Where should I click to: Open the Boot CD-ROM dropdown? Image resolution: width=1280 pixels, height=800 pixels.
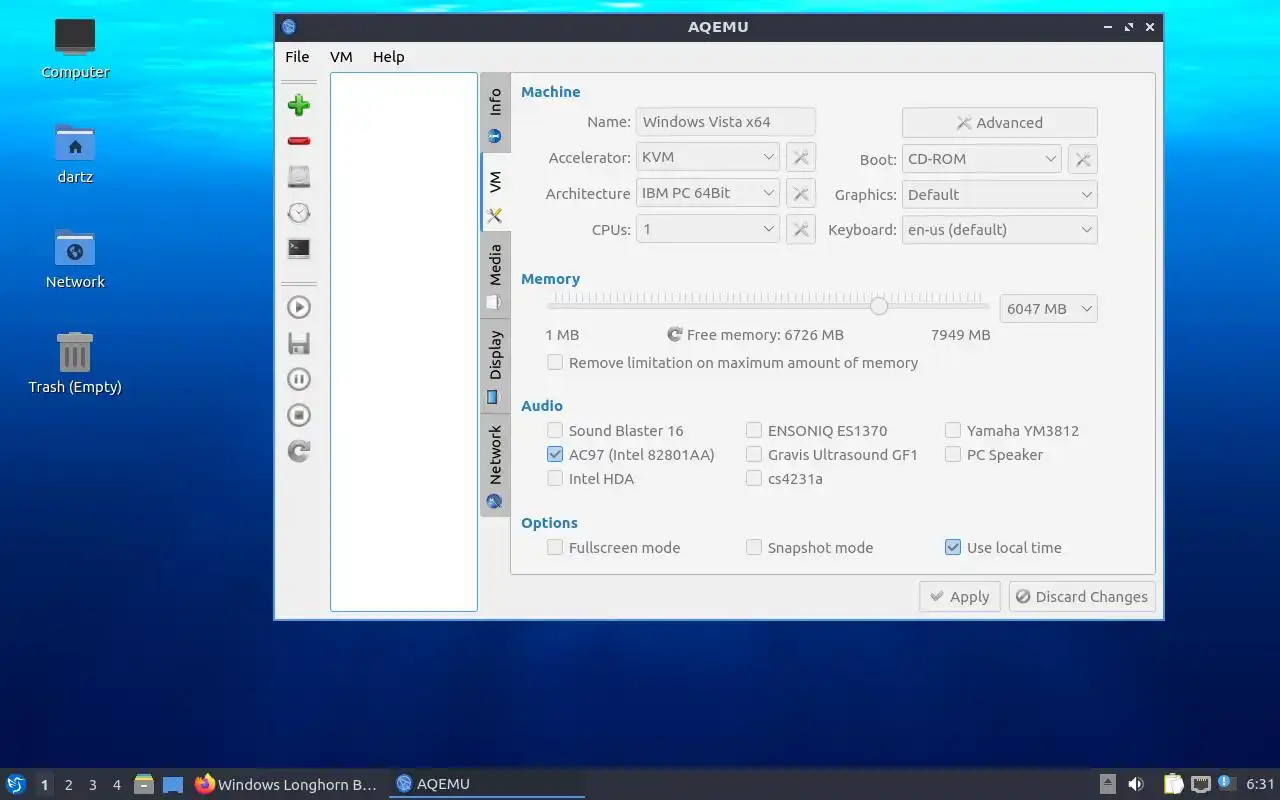coord(981,159)
